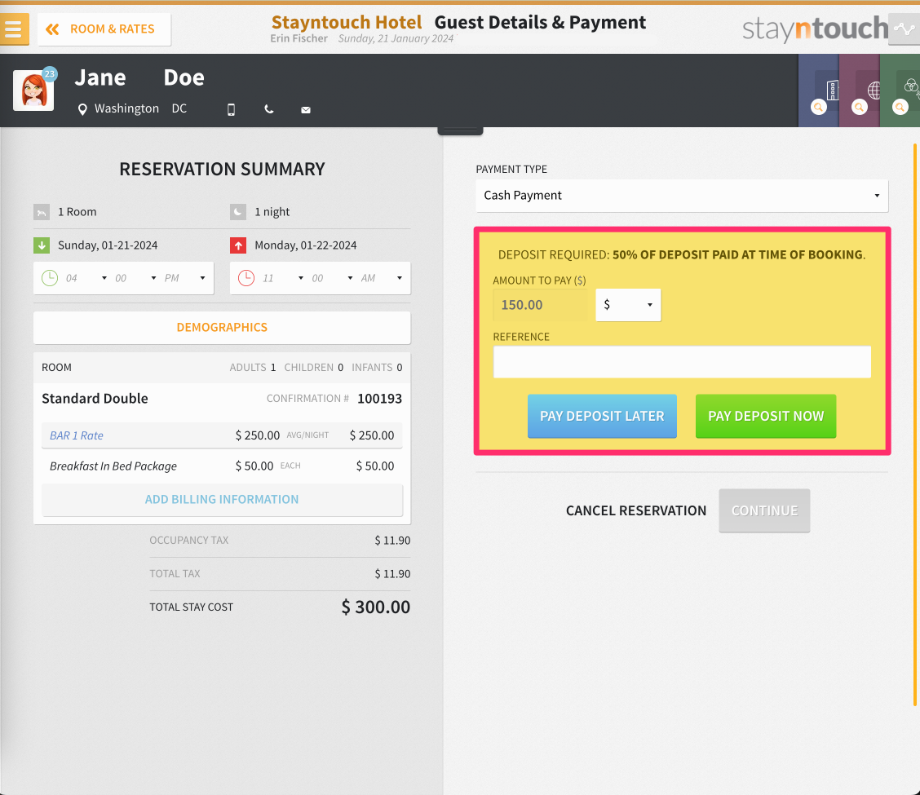Click the Occupancy Tax amount row
This screenshot has width=920, height=795.
[x=280, y=540]
